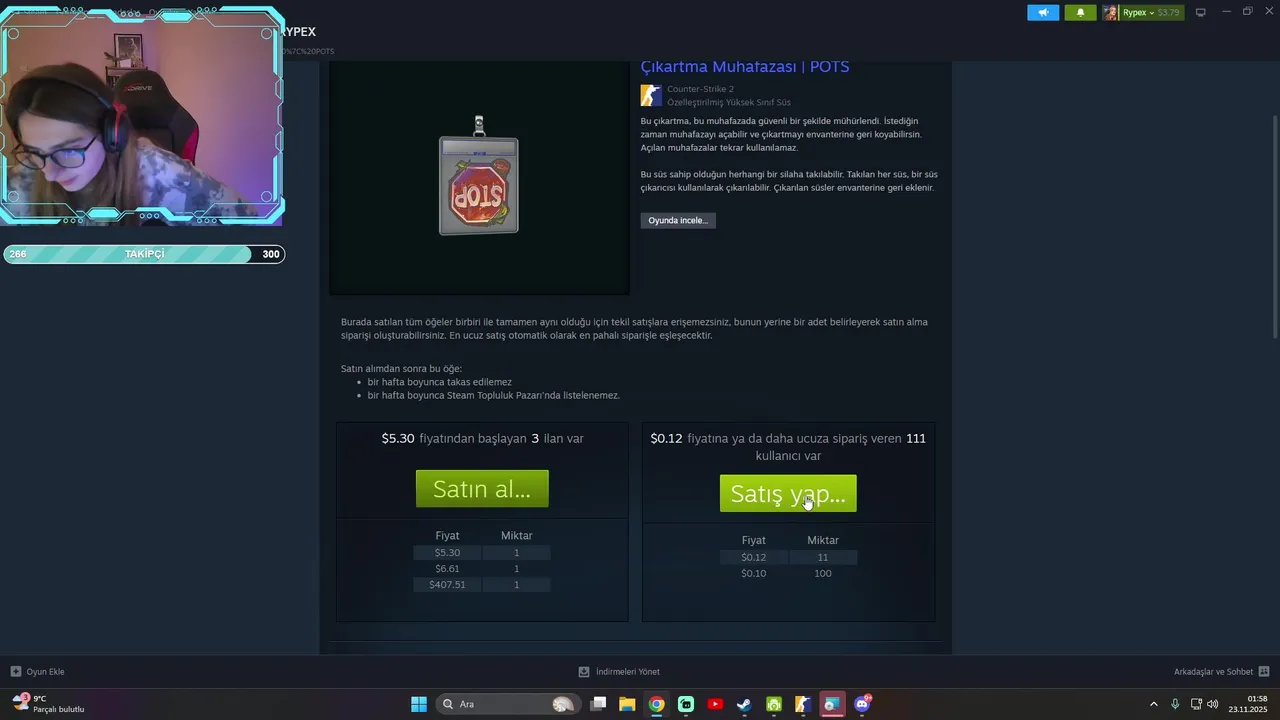Open the Streamlabs app on the taskbar
1280x720 pixels.
[x=686, y=704]
